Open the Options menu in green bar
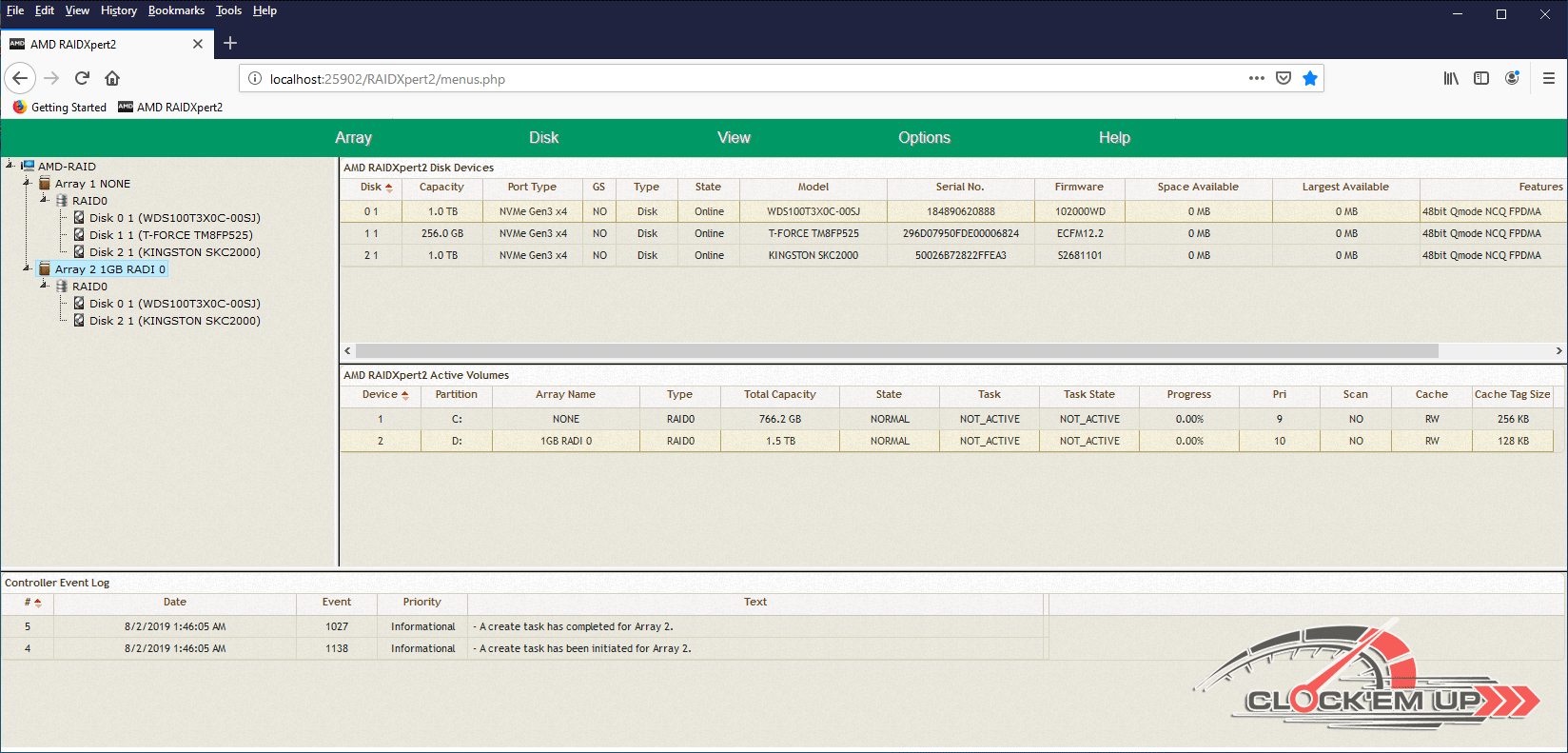1568x753 pixels. [924, 138]
